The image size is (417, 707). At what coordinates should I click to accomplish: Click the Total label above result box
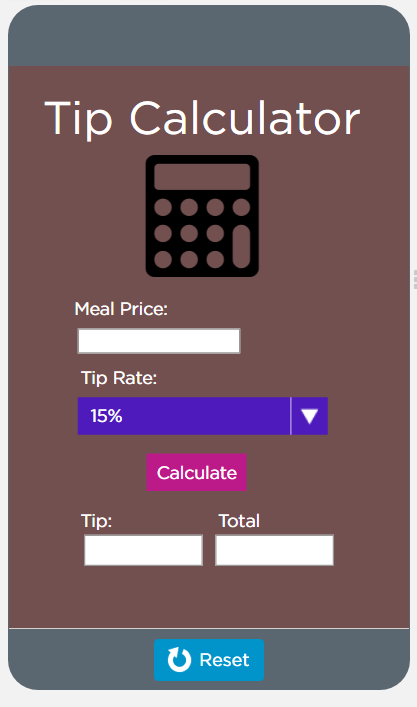tap(239, 521)
